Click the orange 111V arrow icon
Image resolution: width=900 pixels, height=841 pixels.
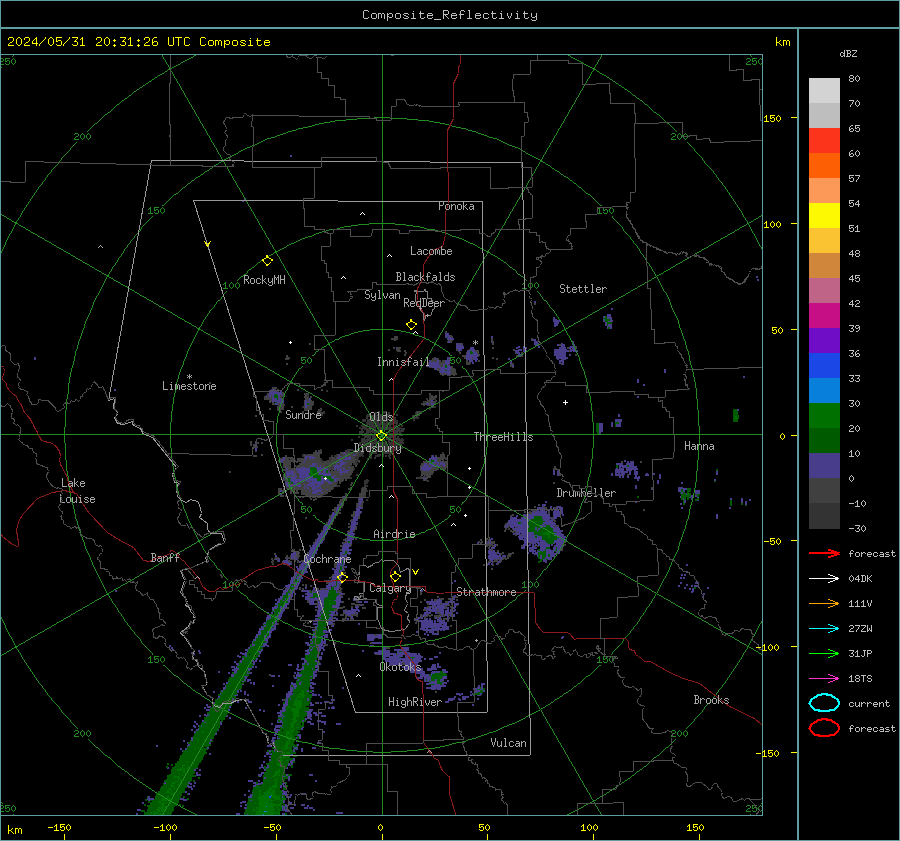[x=824, y=603]
